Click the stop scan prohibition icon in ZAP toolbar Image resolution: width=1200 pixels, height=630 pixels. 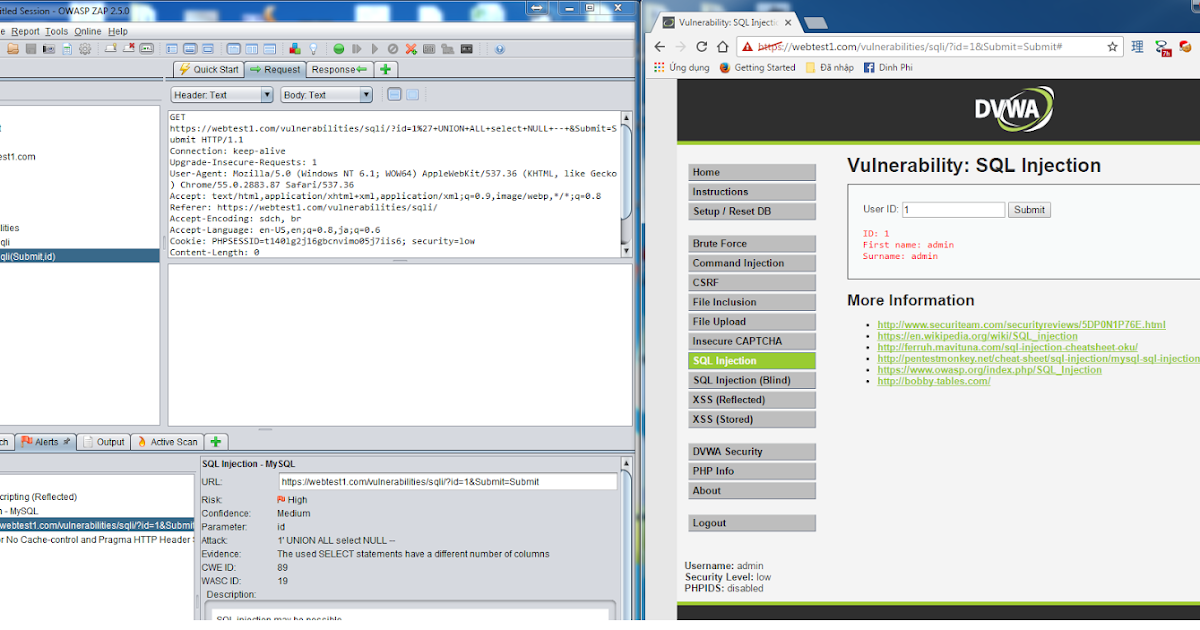point(391,47)
